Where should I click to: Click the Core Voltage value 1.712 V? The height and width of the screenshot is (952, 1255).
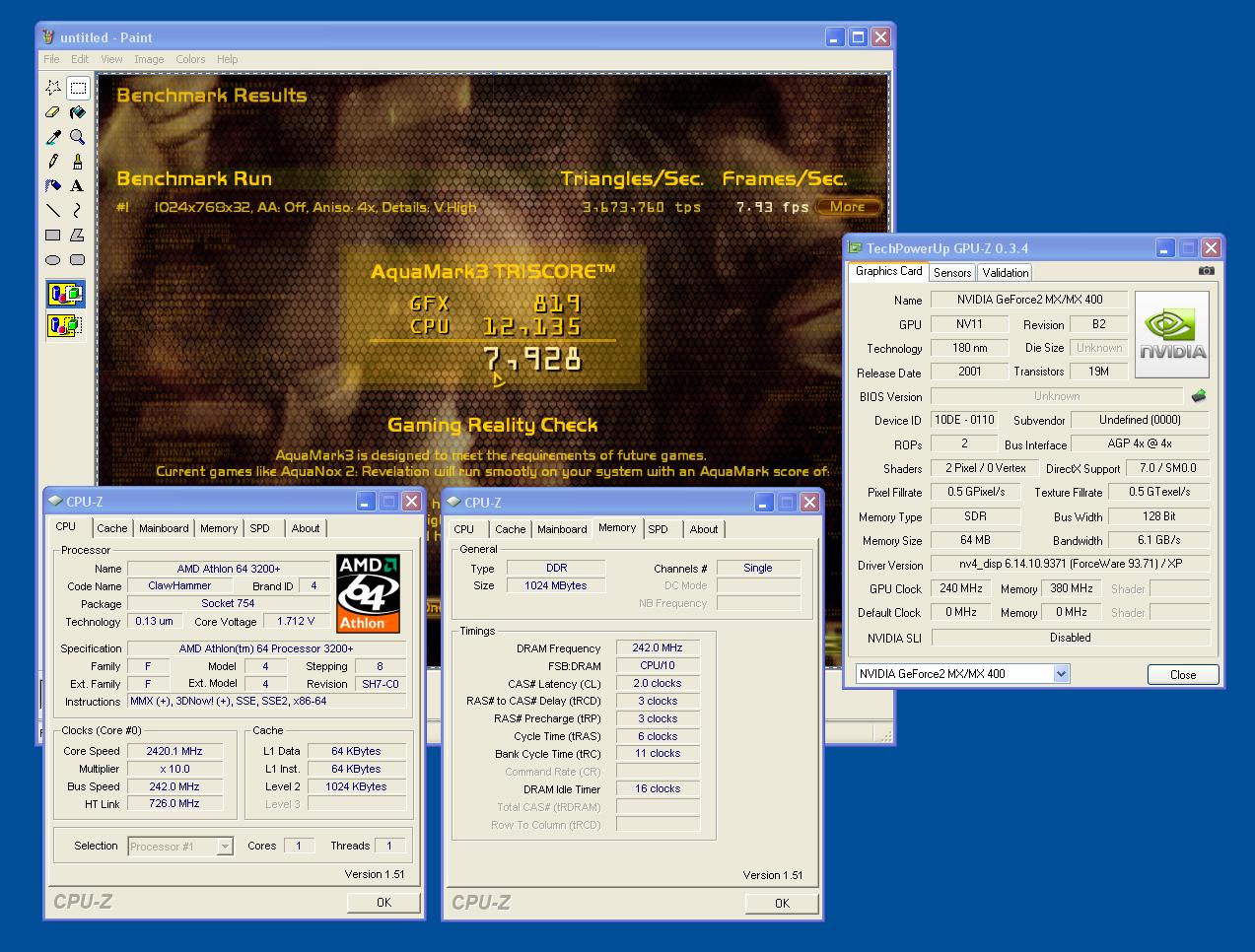[296, 622]
